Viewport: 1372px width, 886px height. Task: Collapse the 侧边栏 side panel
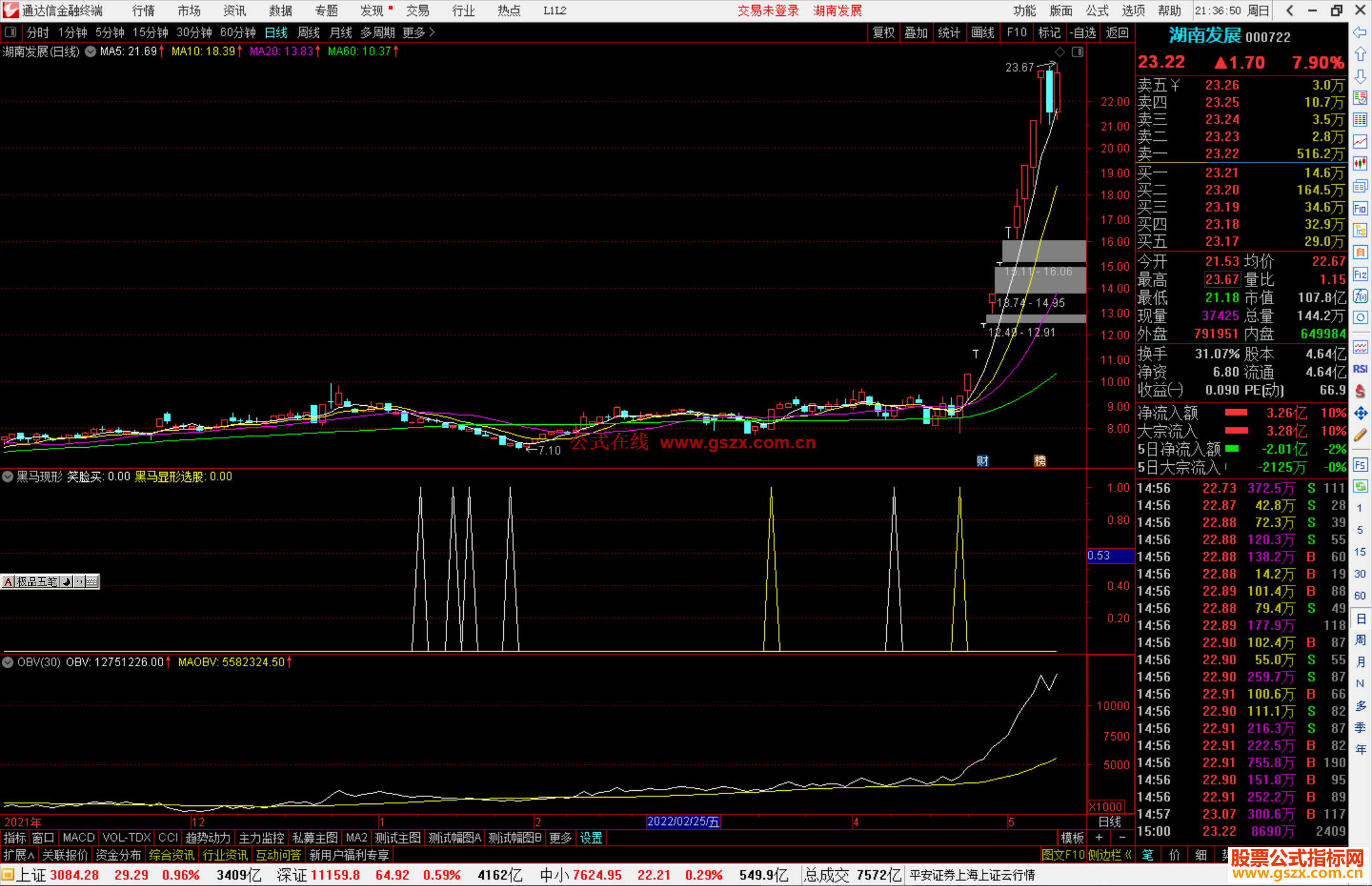coord(1110,855)
